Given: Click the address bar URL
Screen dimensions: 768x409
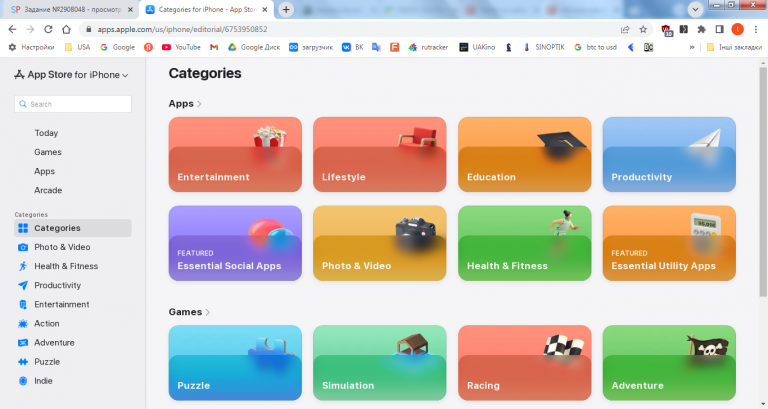Looking at the screenshot, I should coord(182,29).
